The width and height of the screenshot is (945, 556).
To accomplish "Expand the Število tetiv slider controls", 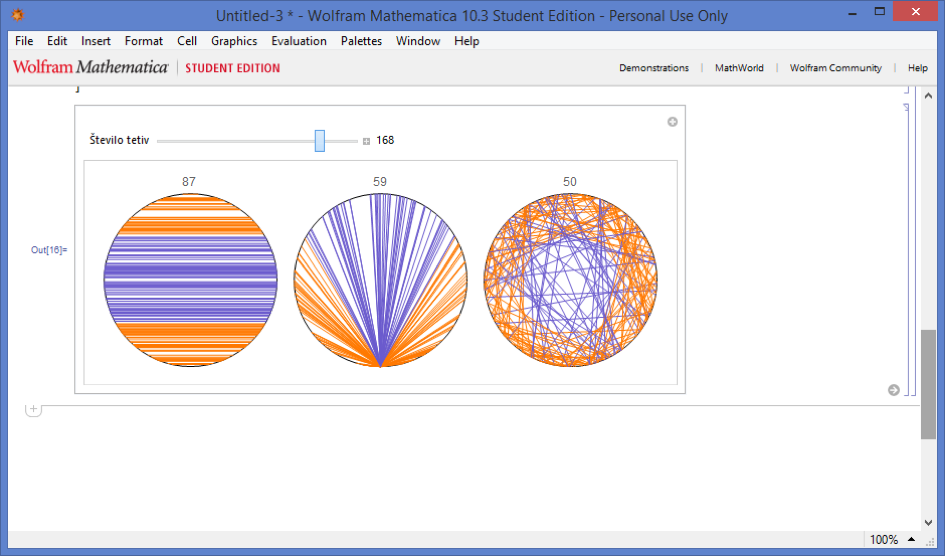I will [x=366, y=141].
